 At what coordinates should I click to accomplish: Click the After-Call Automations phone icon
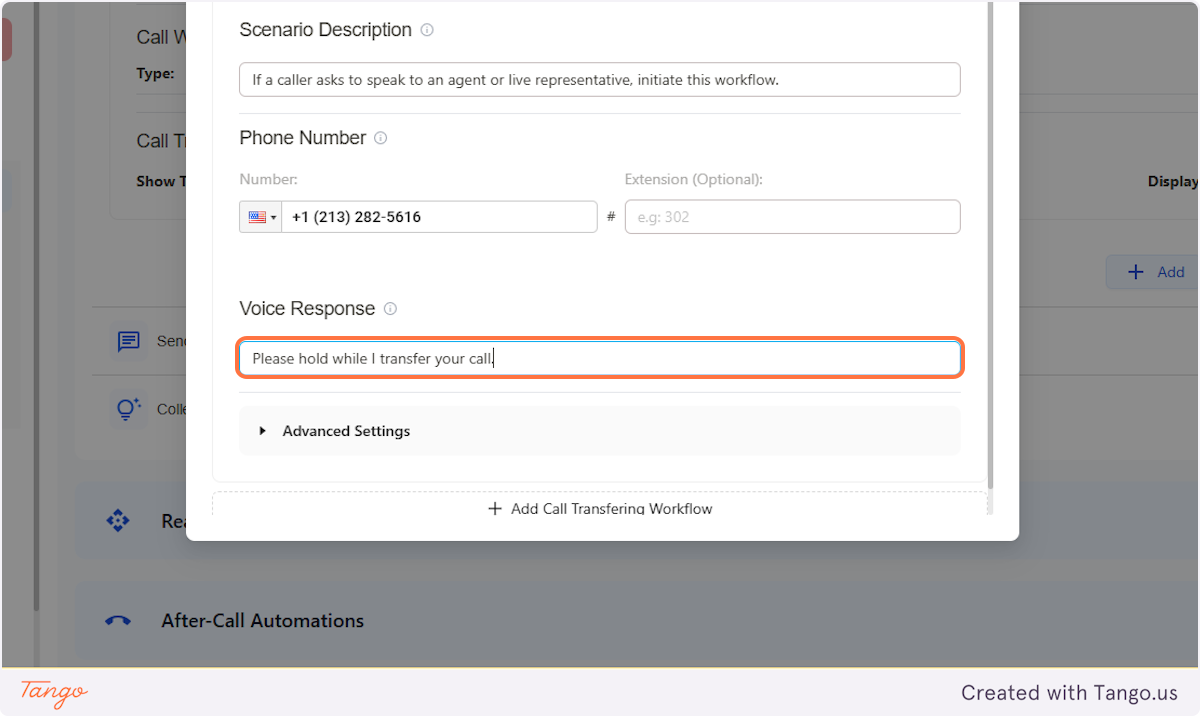coord(118,621)
